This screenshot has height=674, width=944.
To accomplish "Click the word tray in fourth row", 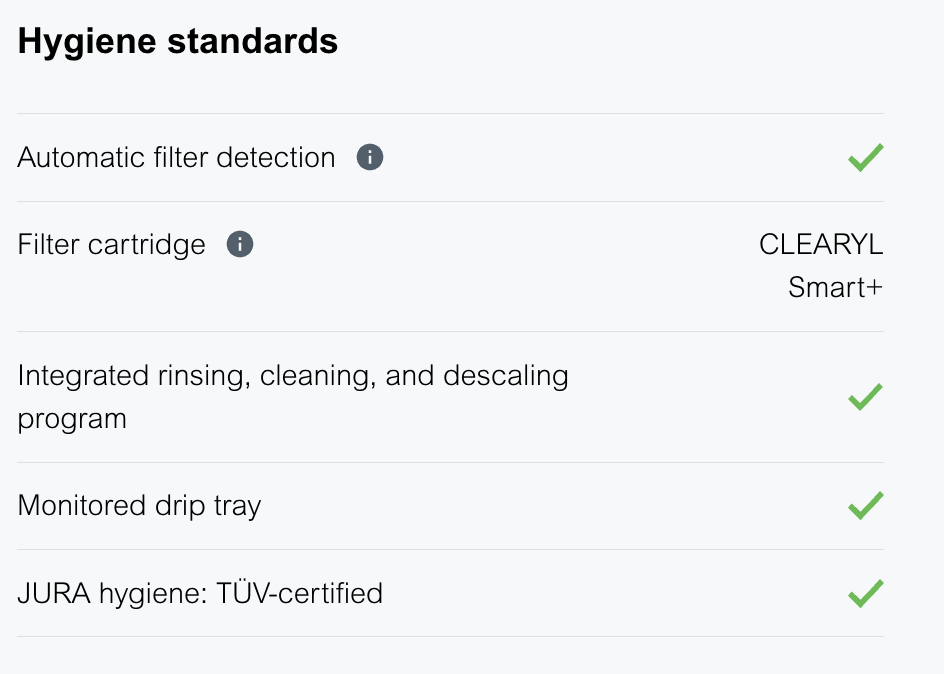I will [237, 506].
